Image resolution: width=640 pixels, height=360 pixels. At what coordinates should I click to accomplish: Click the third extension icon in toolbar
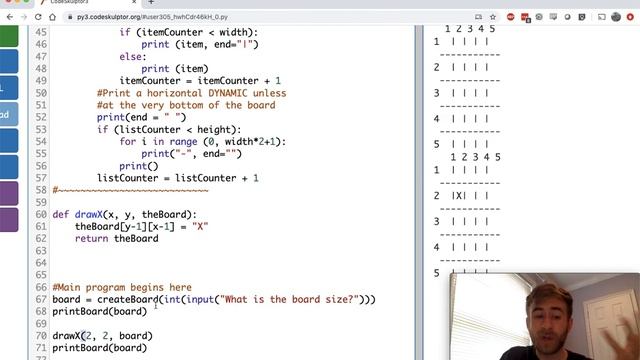[x=539, y=17]
